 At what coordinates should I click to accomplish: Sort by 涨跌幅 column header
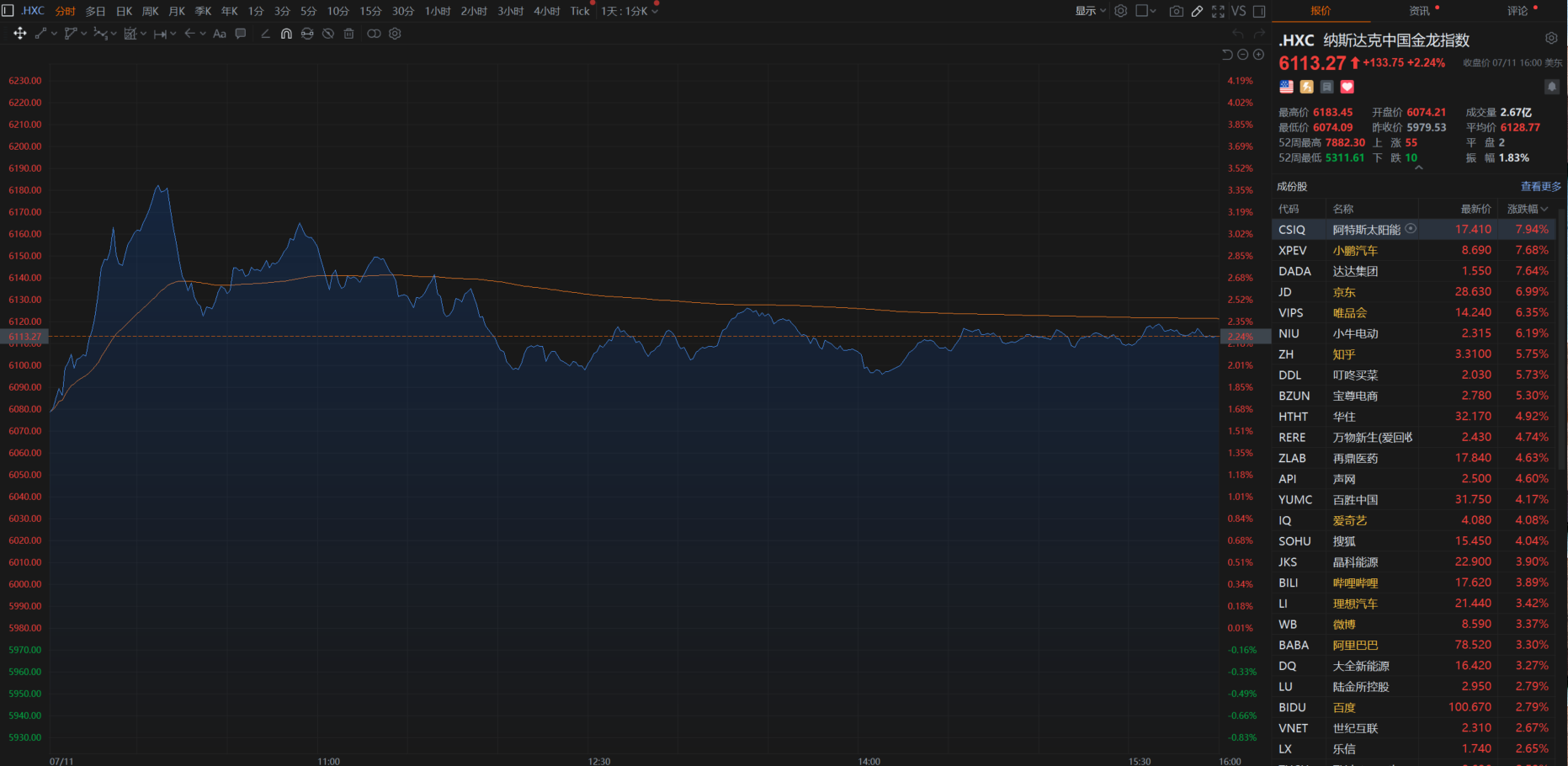[x=1527, y=209]
